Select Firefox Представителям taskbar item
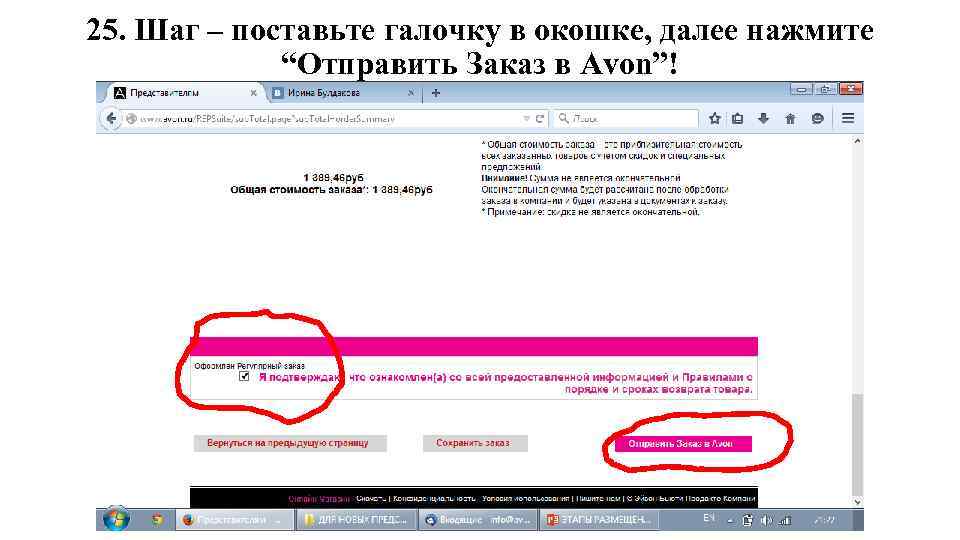Viewport: 960px width, 540px height. [x=234, y=520]
